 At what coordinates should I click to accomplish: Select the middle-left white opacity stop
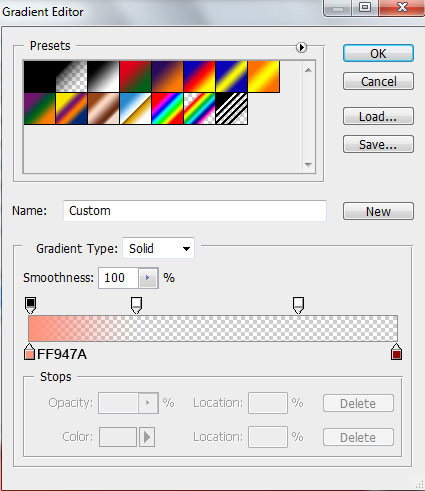(136, 305)
